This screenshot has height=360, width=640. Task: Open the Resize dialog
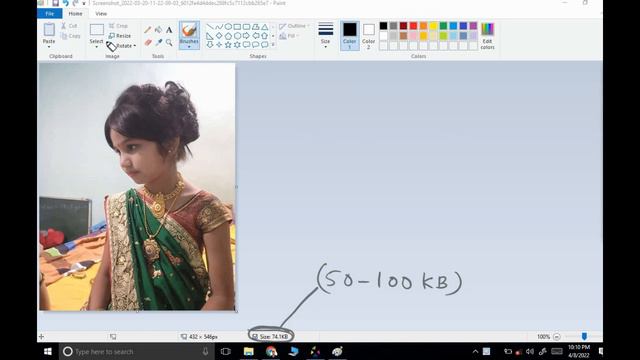(x=120, y=36)
